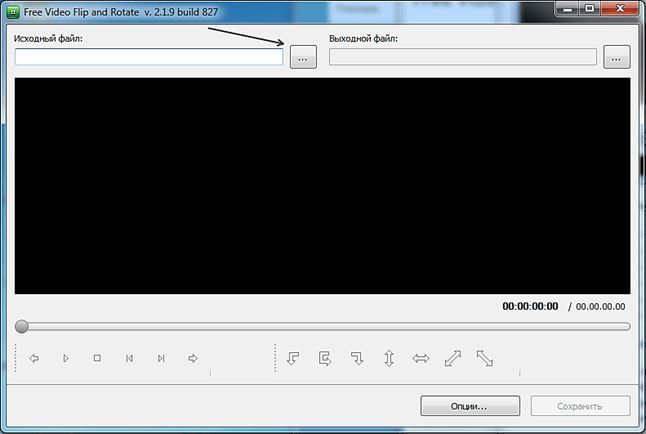
Task: Flip video horizontally with left-right arrow icon
Action: [421, 358]
